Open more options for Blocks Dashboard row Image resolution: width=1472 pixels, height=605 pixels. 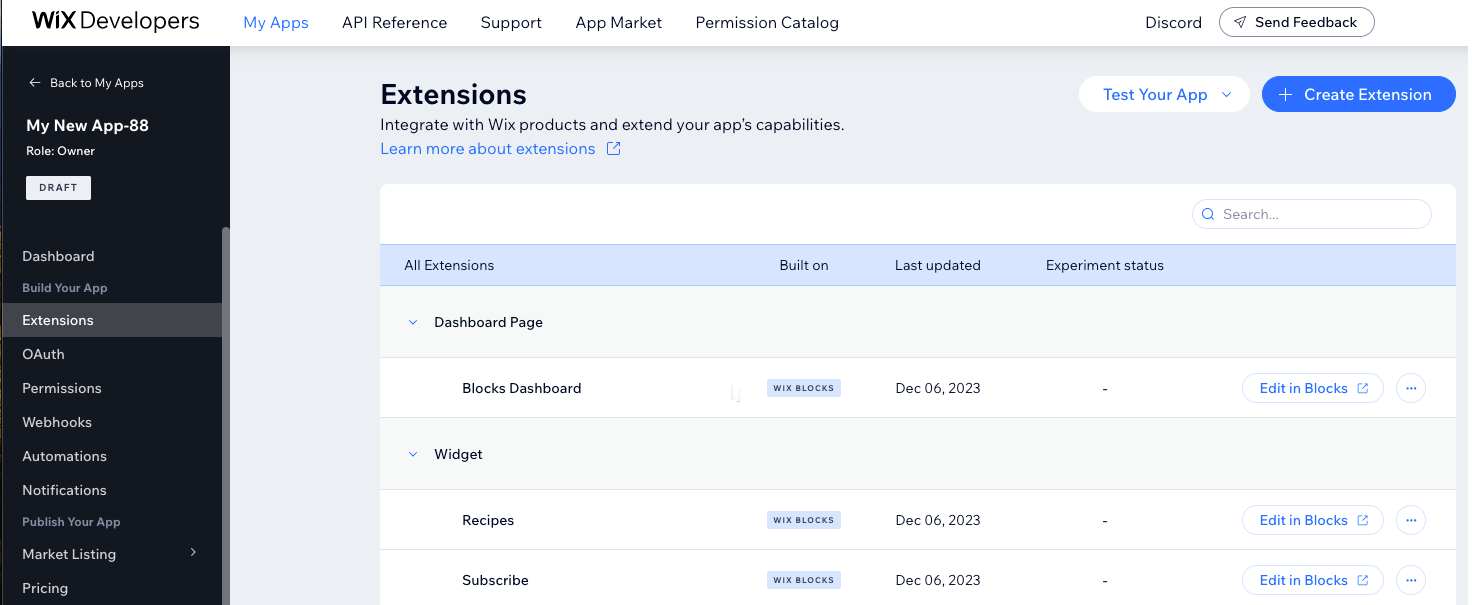click(x=1411, y=388)
